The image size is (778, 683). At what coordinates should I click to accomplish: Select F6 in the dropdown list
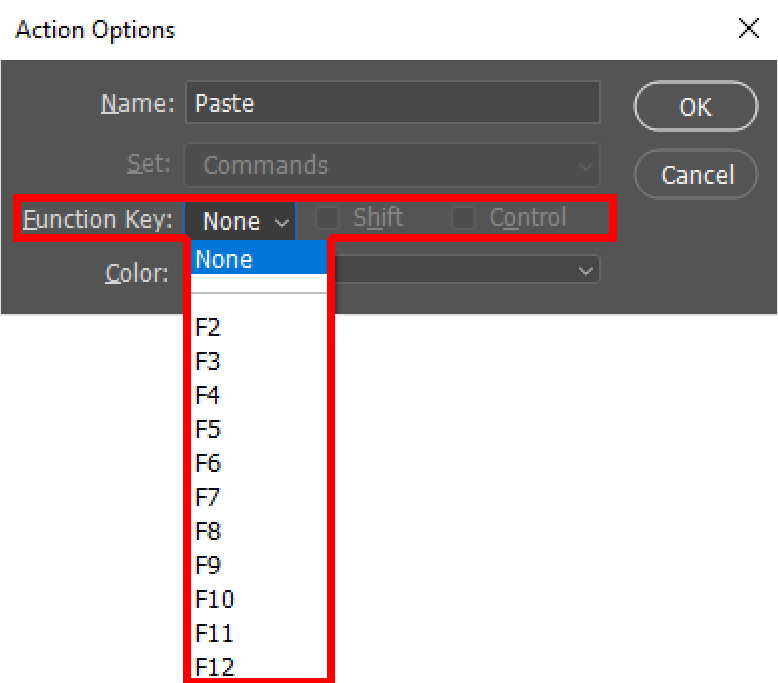[259, 463]
